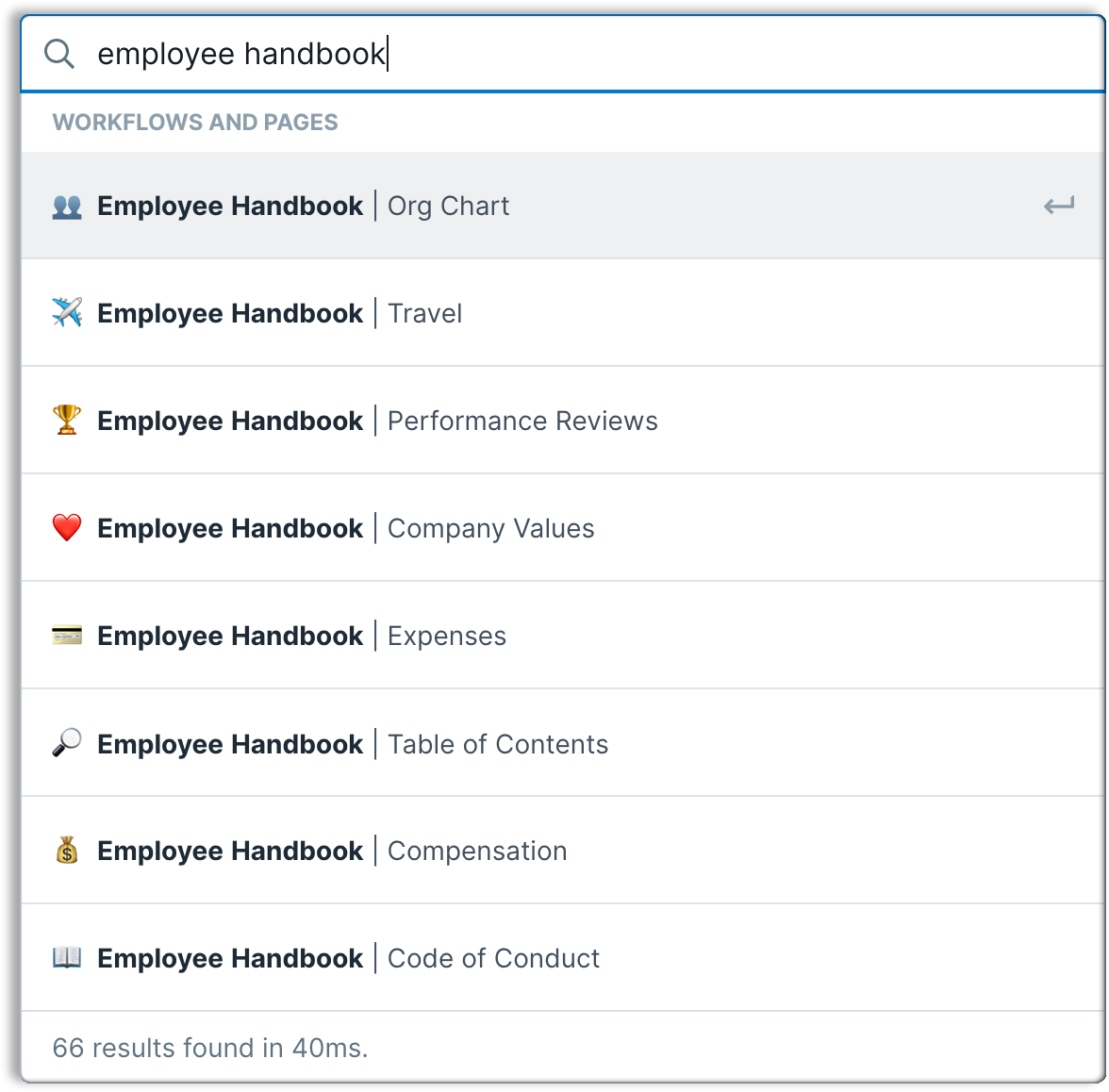Open the Org Chart handbook result
1109x1092 pixels.
448,207
